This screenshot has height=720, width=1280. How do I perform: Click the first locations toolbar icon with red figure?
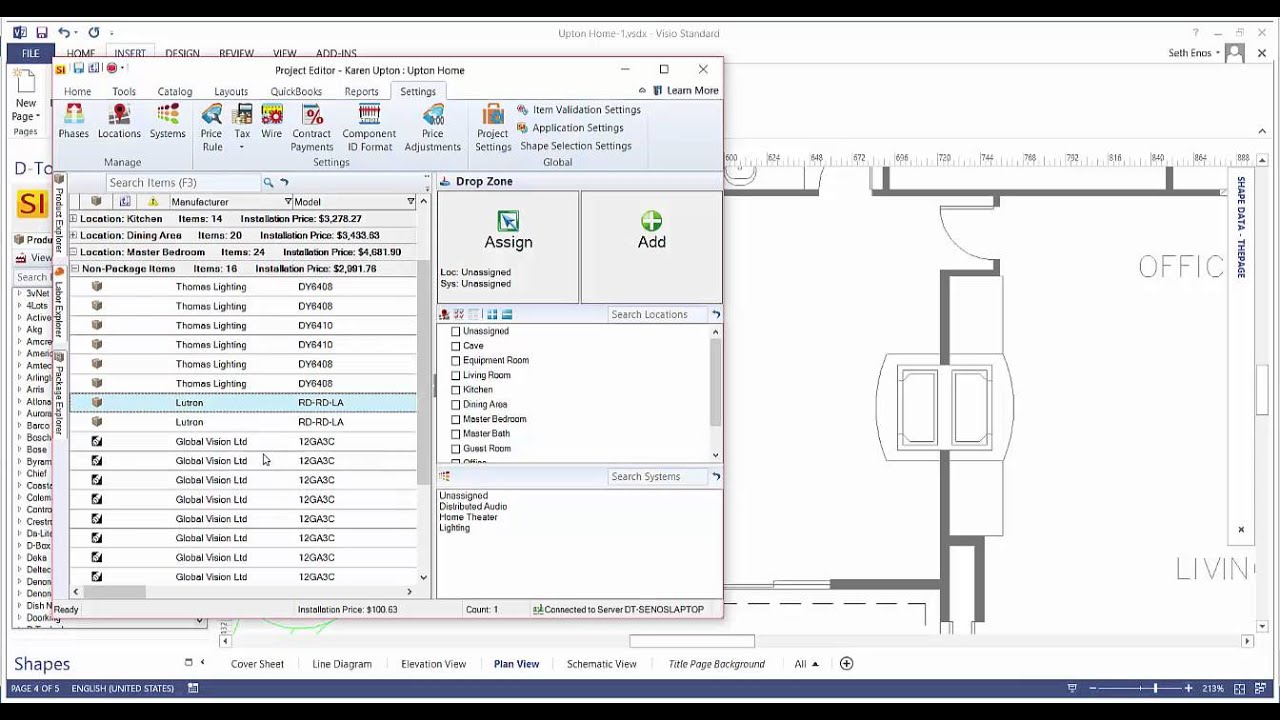tap(445, 315)
